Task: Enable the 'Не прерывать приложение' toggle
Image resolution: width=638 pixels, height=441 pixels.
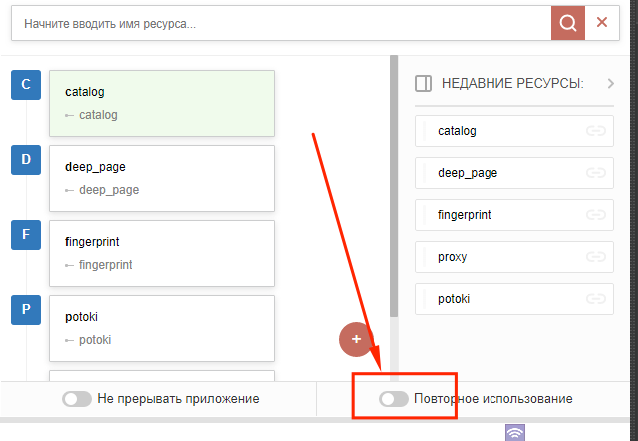Action: point(76,399)
